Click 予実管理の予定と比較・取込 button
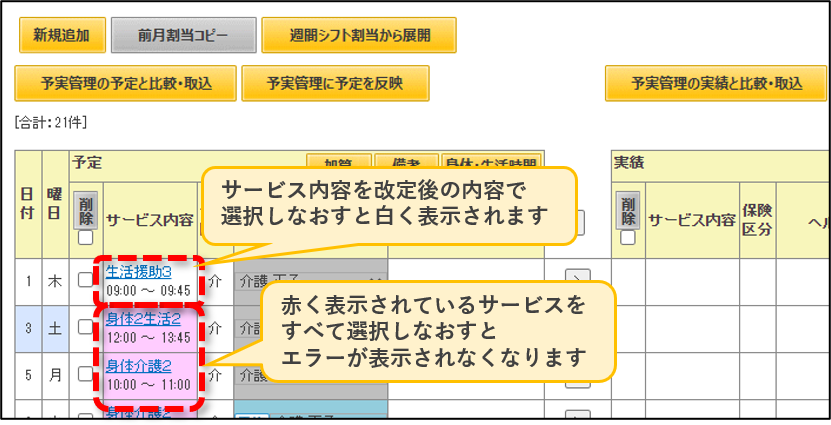This screenshot has width=831, height=425. point(126,83)
